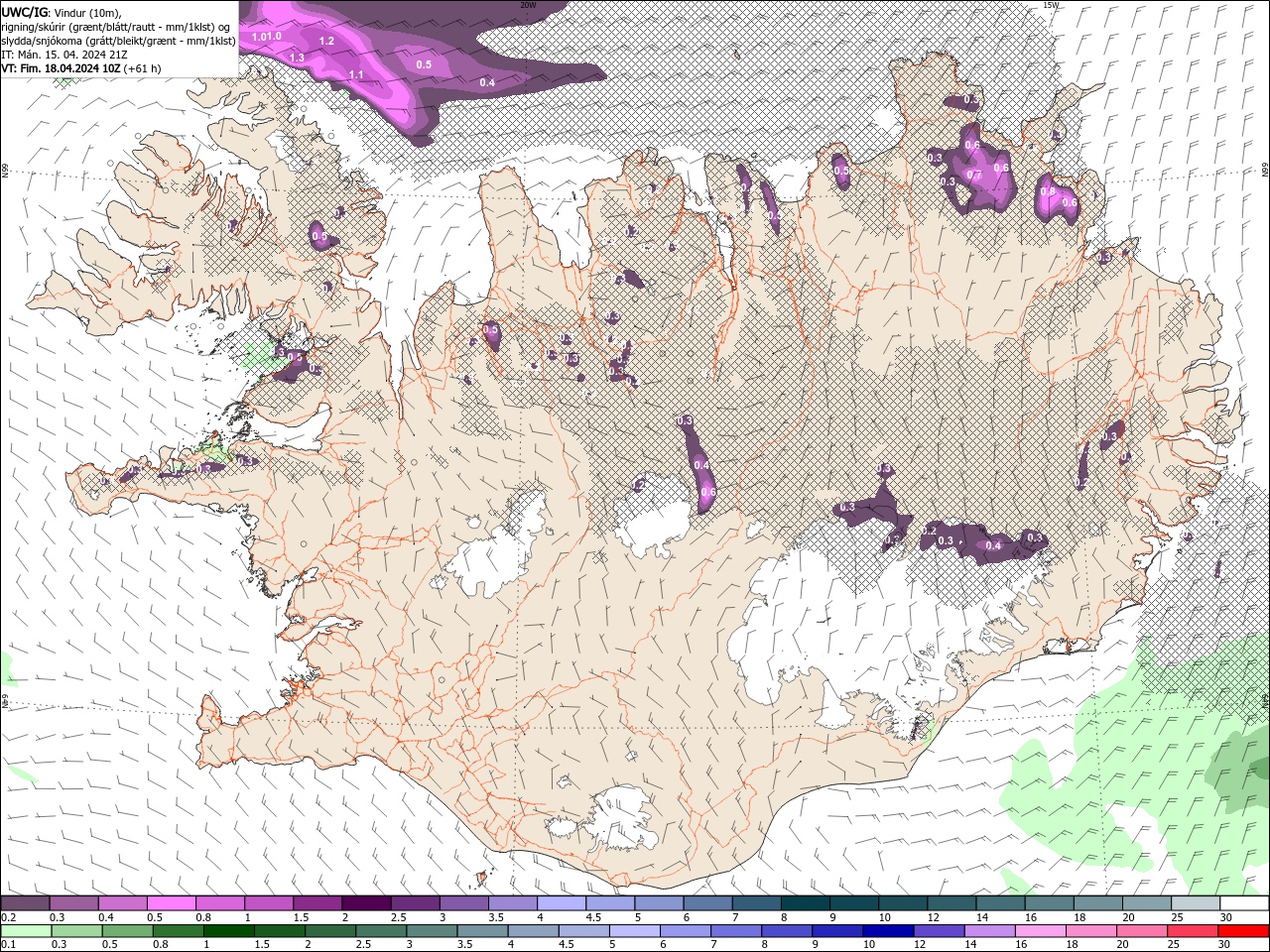Image resolution: width=1270 pixels, height=952 pixels.
Task: Click the 'VT: Fim. 18.04.2024 10Z' valid time
Action: coord(62,68)
